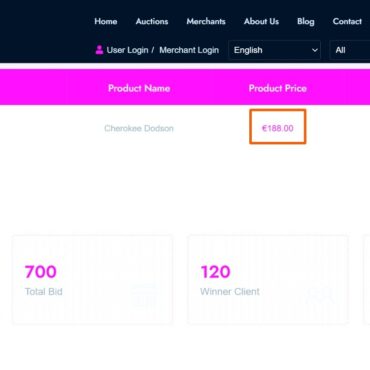
Task: Open the Contact page link
Action: (x=347, y=21)
